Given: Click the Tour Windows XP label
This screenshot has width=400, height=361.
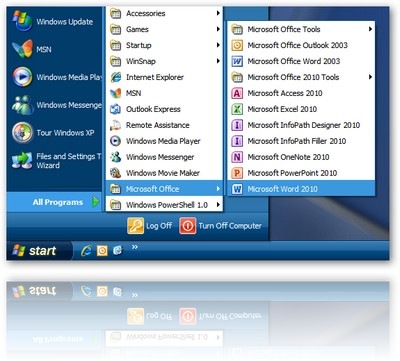Looking at the screenshot, I should pyautogui.click(x=65, y=133).
